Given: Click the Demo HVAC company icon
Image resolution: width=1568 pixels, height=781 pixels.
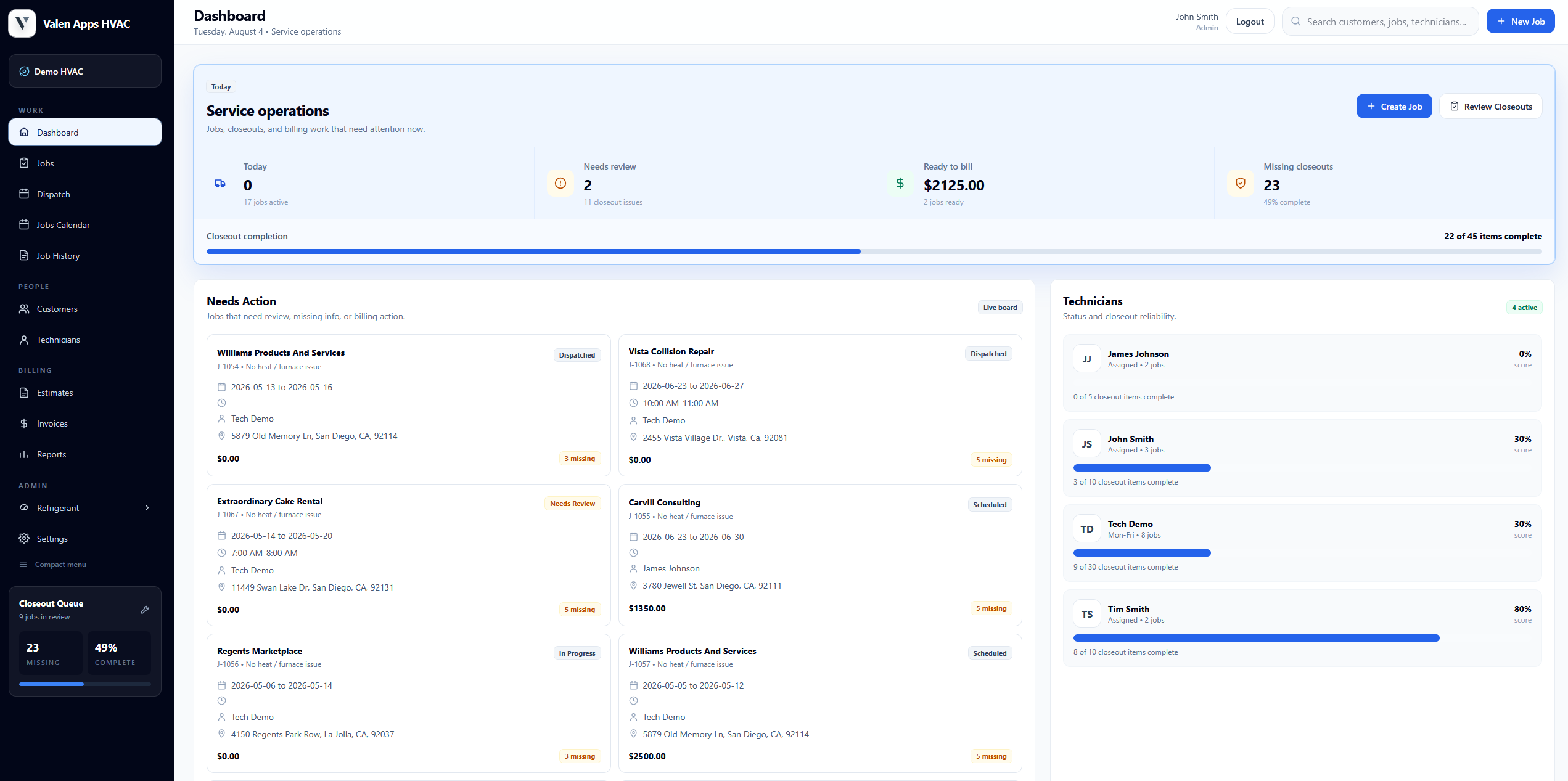Looking at the screenshot, I should tap(24, 71).
